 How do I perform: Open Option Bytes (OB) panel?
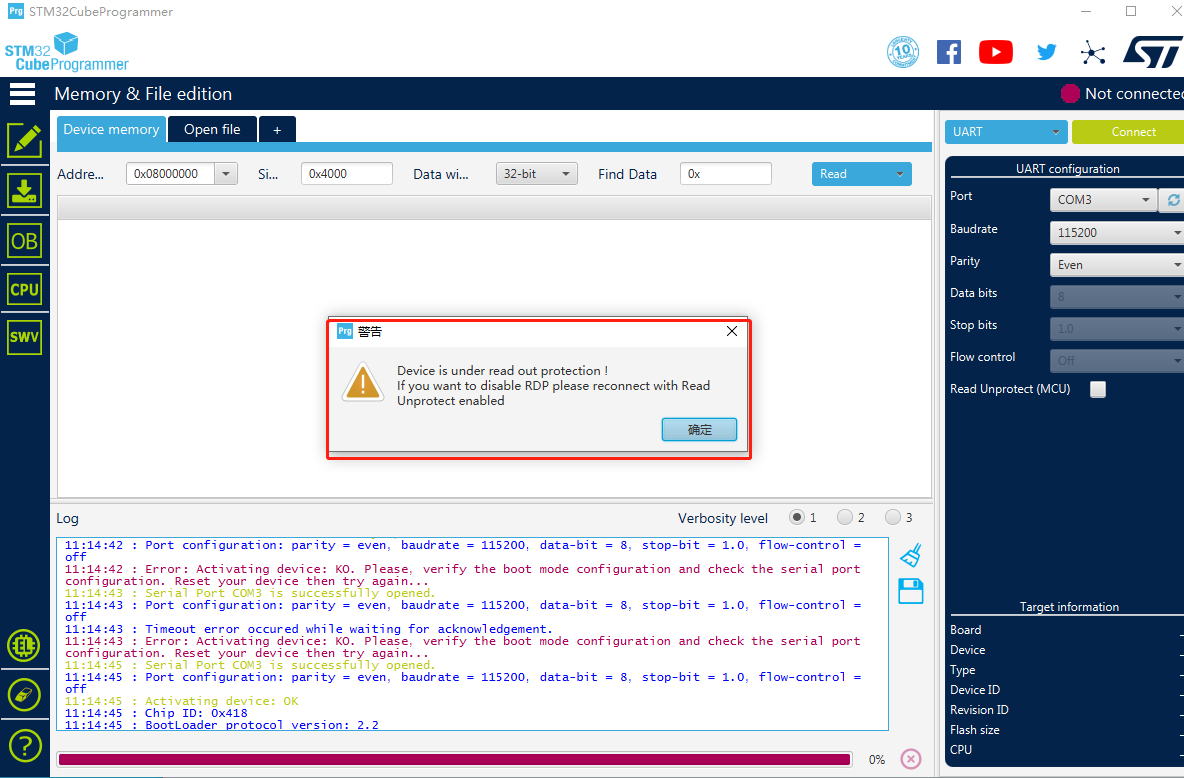coord(24,241)
